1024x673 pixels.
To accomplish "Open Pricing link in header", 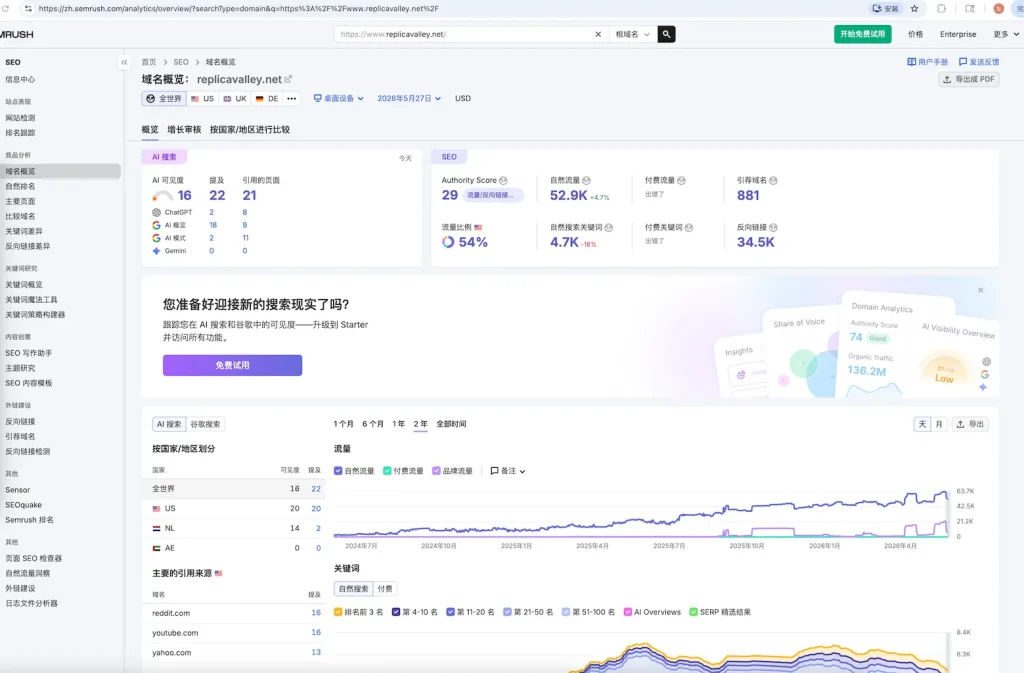I will (916, 34).
